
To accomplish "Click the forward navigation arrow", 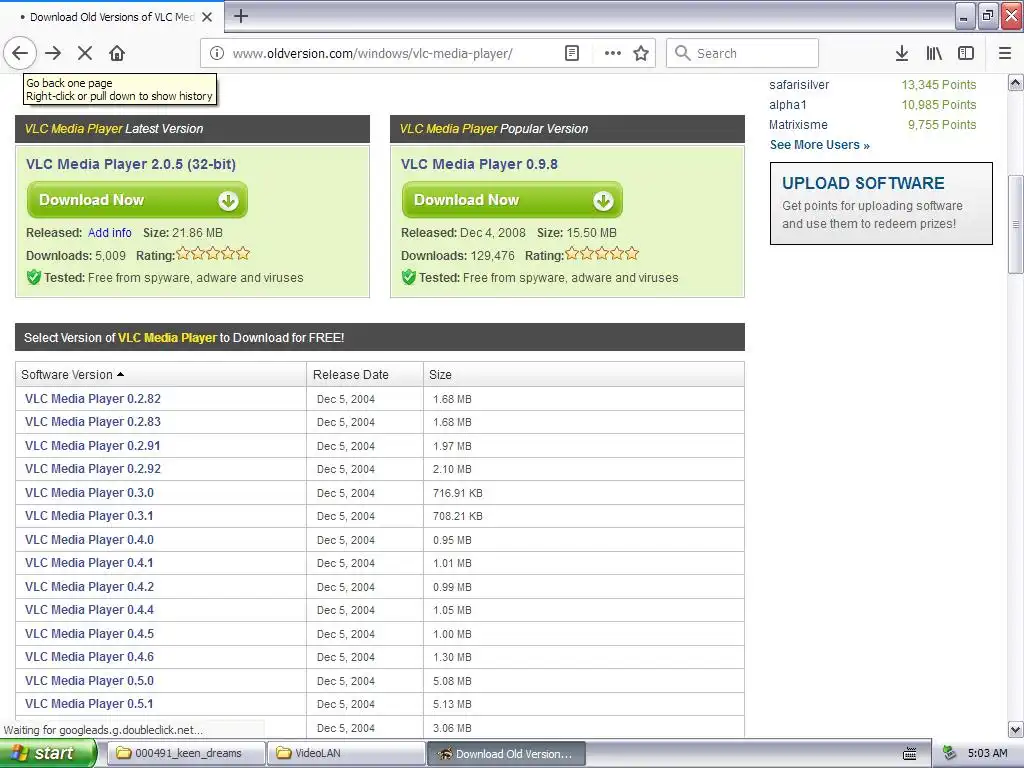I will click(x=54, y=53).
